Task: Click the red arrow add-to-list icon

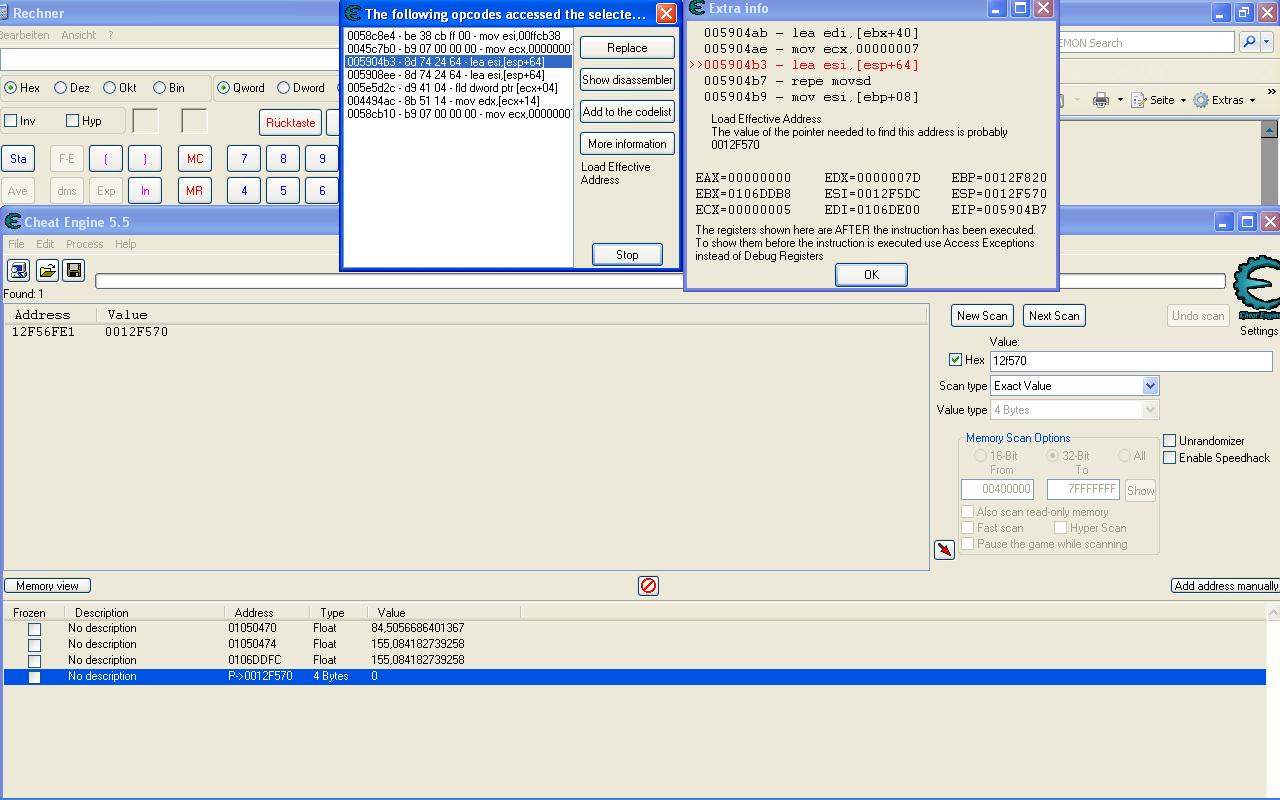Action: point(944,550)
